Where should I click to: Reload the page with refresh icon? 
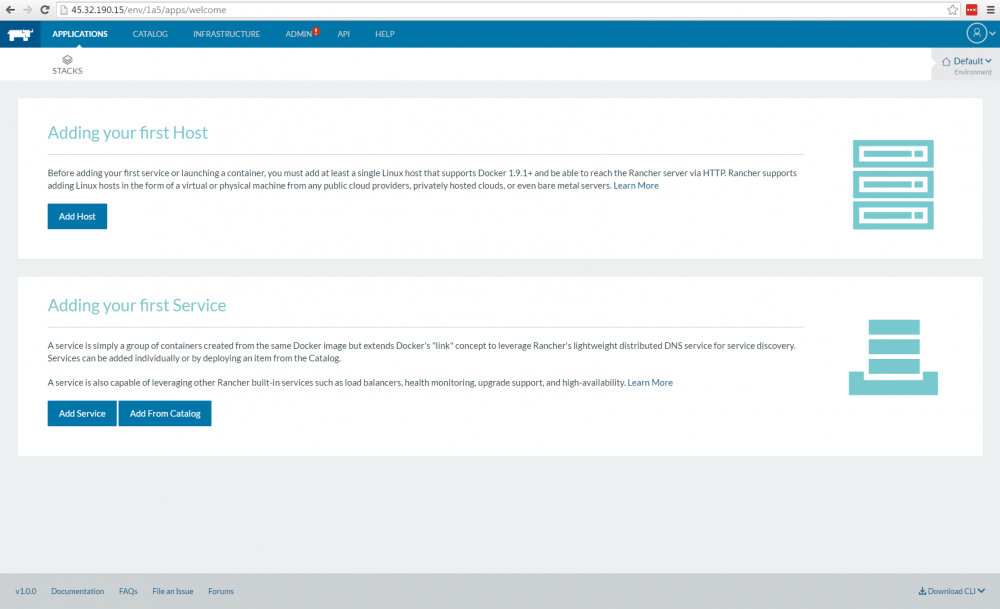pyautogui.click(x=45, y=10)
